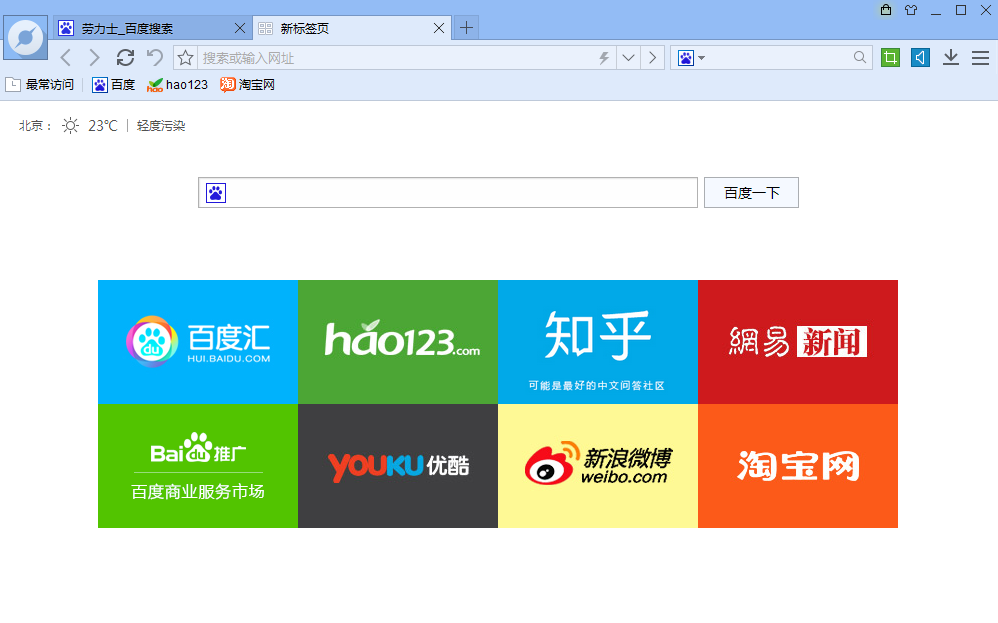Open the hamburger main menu
The width and height of the screenshot is (998, 623).
click(980, 58)
